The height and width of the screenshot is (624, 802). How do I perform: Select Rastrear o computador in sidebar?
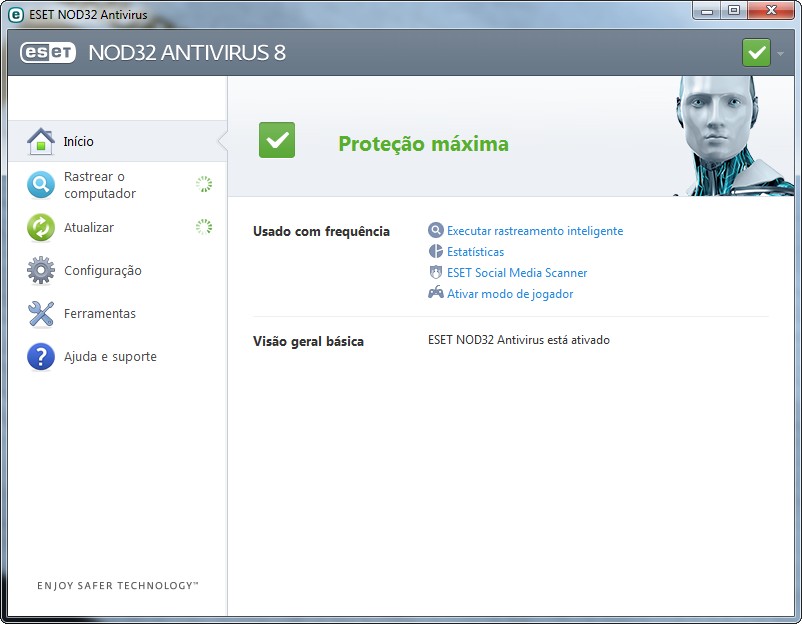pyautogui.click(x=118, y=185)
